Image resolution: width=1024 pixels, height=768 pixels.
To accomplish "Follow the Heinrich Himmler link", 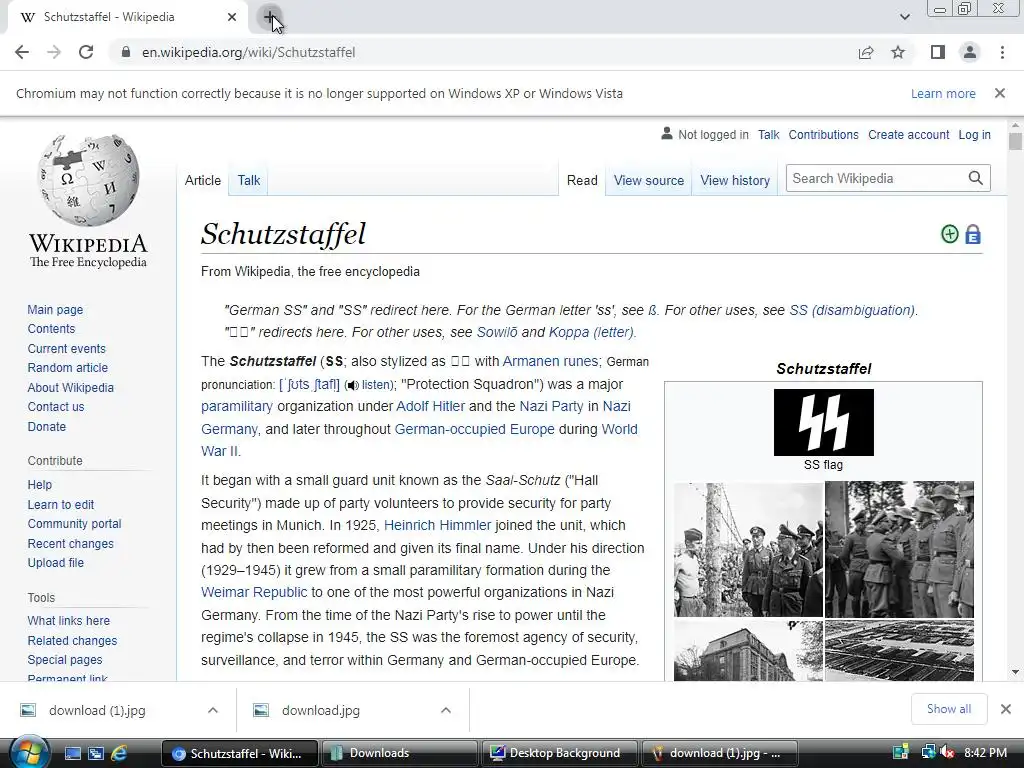I will (437, 525).
